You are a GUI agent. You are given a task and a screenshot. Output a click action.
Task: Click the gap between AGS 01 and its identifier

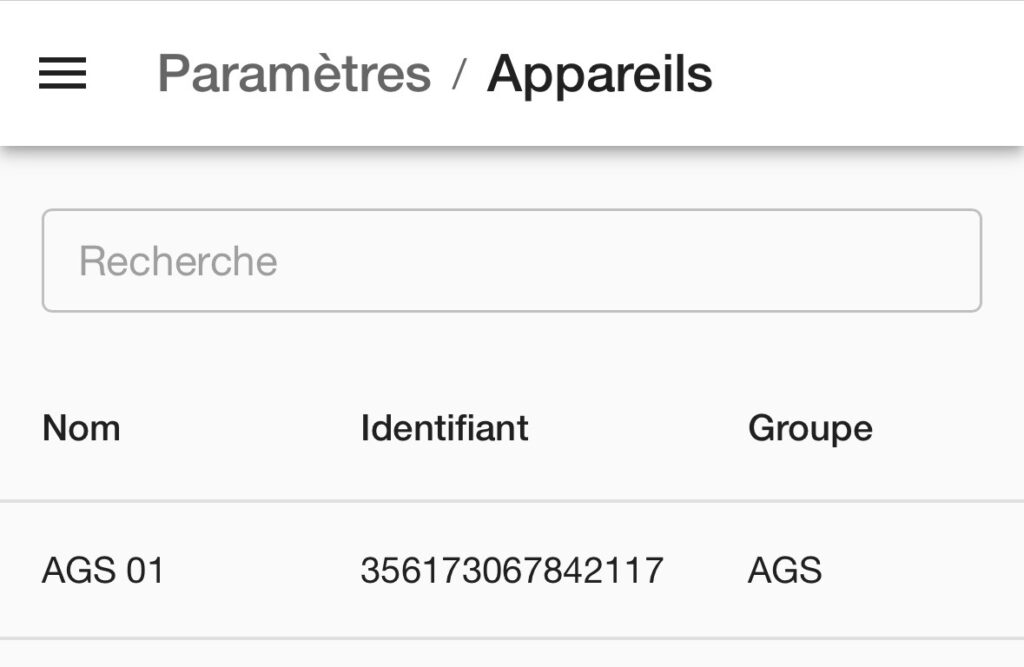[x=262, y=570]
